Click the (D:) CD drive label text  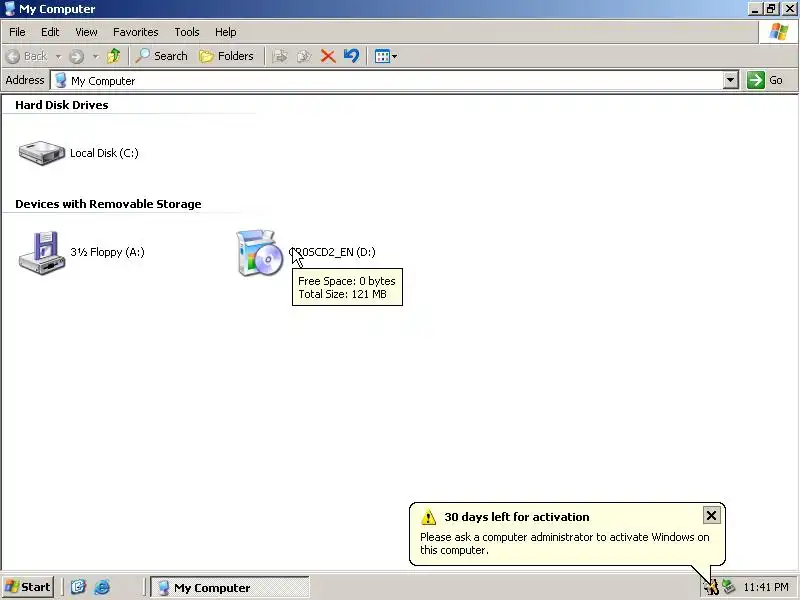pyautogui.click(x=332, y=252)
